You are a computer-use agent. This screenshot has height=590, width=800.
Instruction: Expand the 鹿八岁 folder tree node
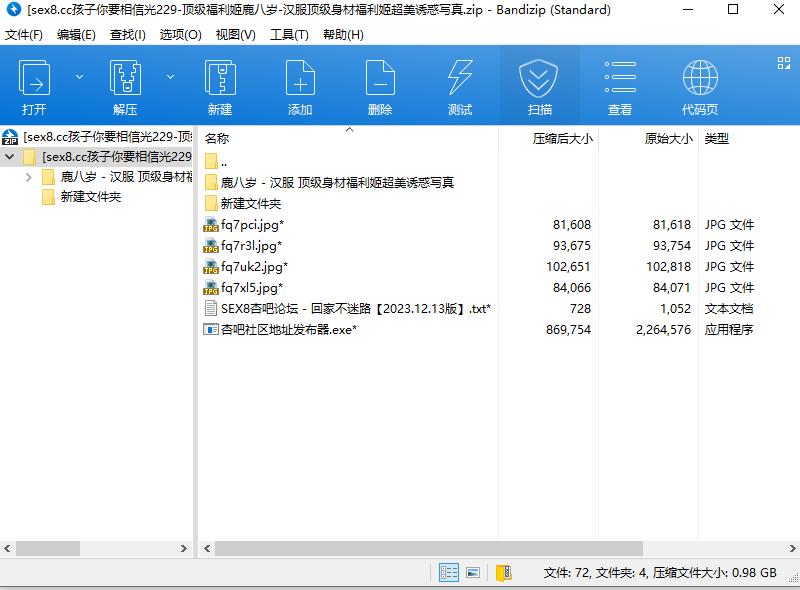(x=29, y=177)
